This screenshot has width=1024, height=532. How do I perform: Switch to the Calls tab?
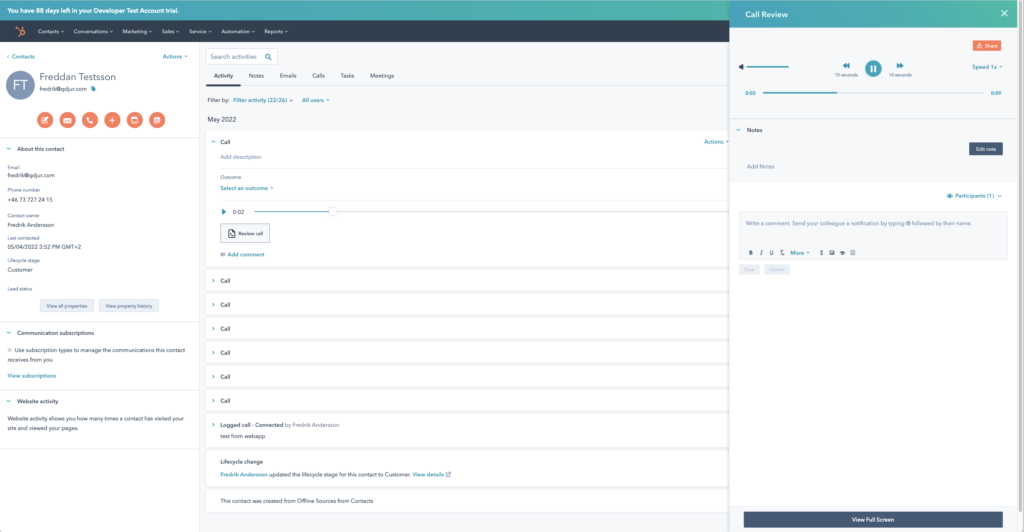318,76
